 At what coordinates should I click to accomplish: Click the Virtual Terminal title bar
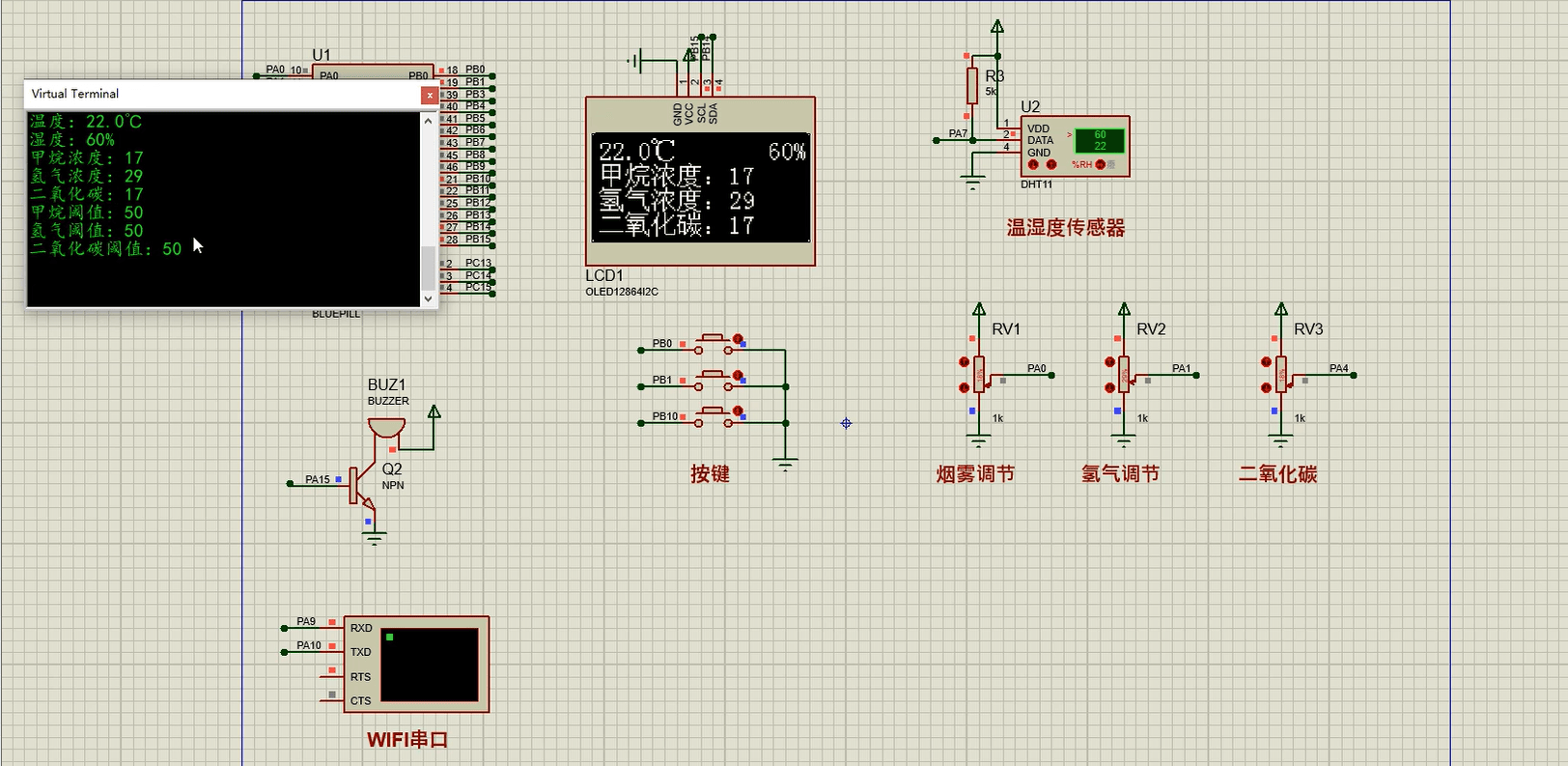(222, 95)
